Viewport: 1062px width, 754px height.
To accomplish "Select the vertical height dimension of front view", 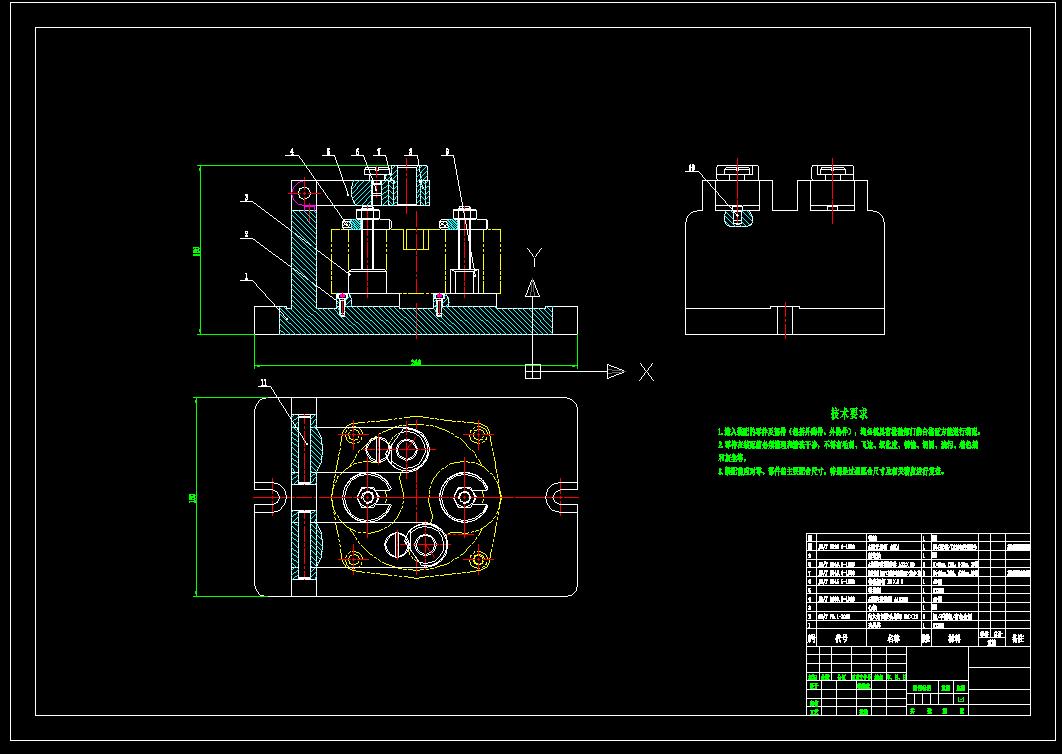I will [197, 250].
